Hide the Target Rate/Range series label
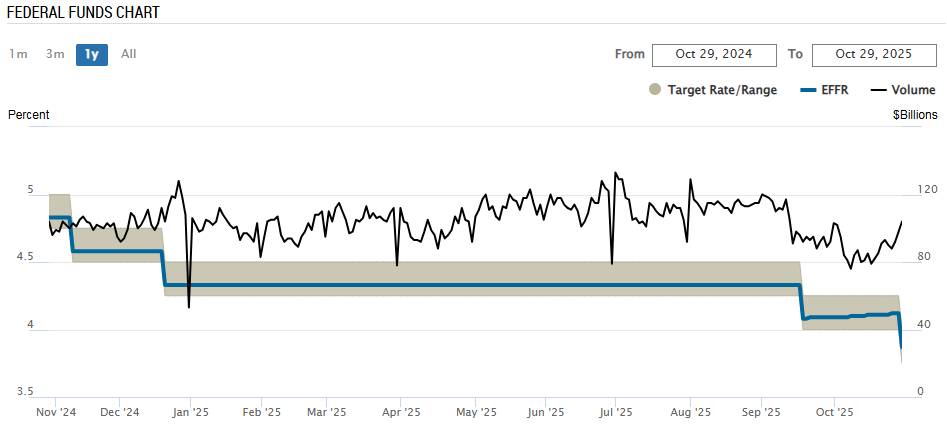This screenshot has width=947, height=426. (x=722, y=90)
